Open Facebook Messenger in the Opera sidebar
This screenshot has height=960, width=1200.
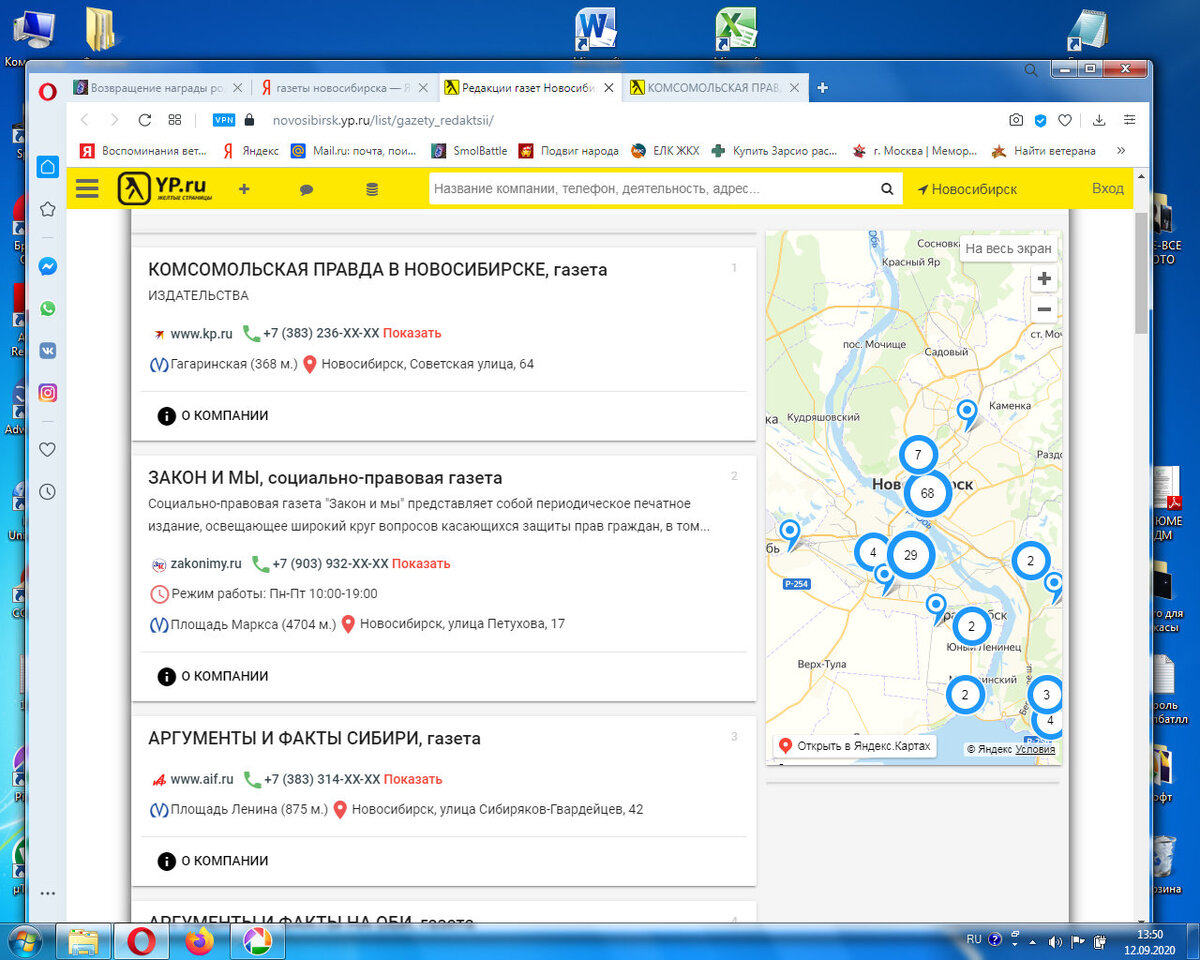pos(47,267)
